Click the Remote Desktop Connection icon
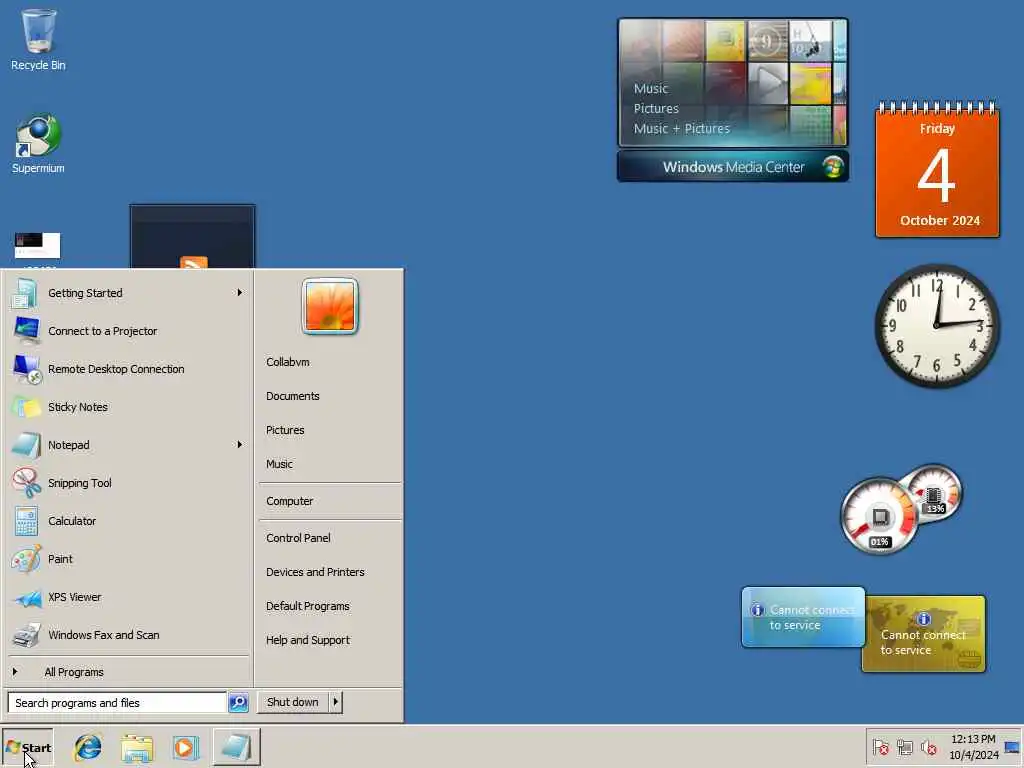 pyautogui.click(x=27, y=369)
